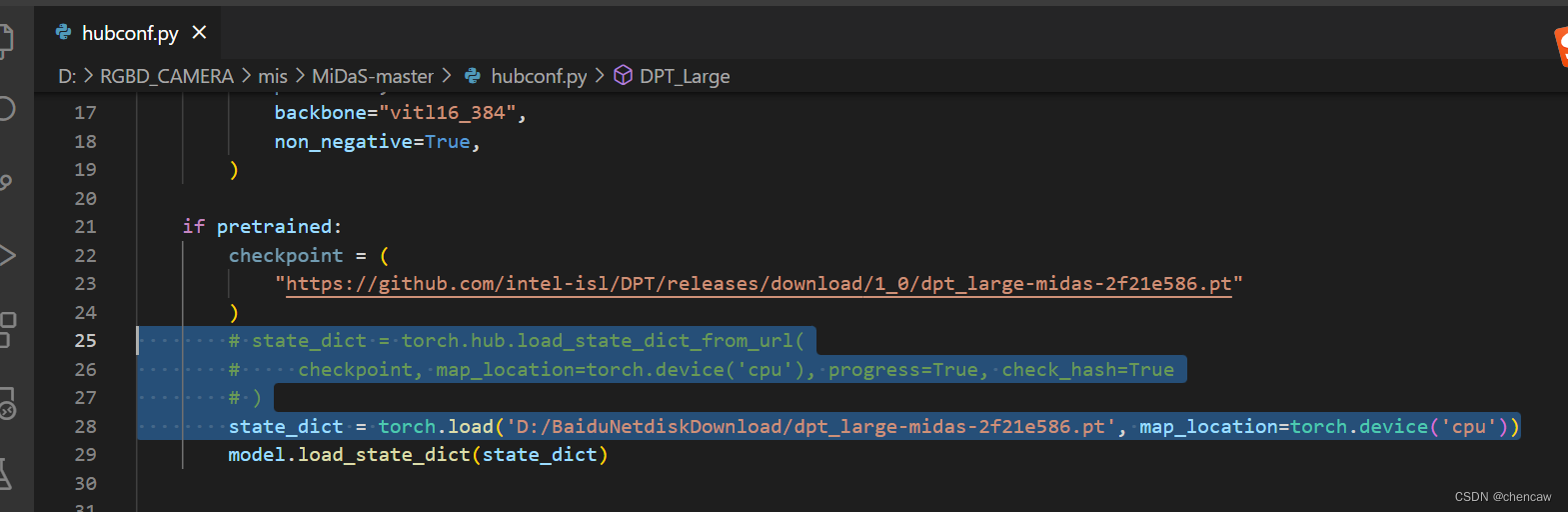Click line number 17 in the gutter
1568x512 pixels.
coord(85,113)
